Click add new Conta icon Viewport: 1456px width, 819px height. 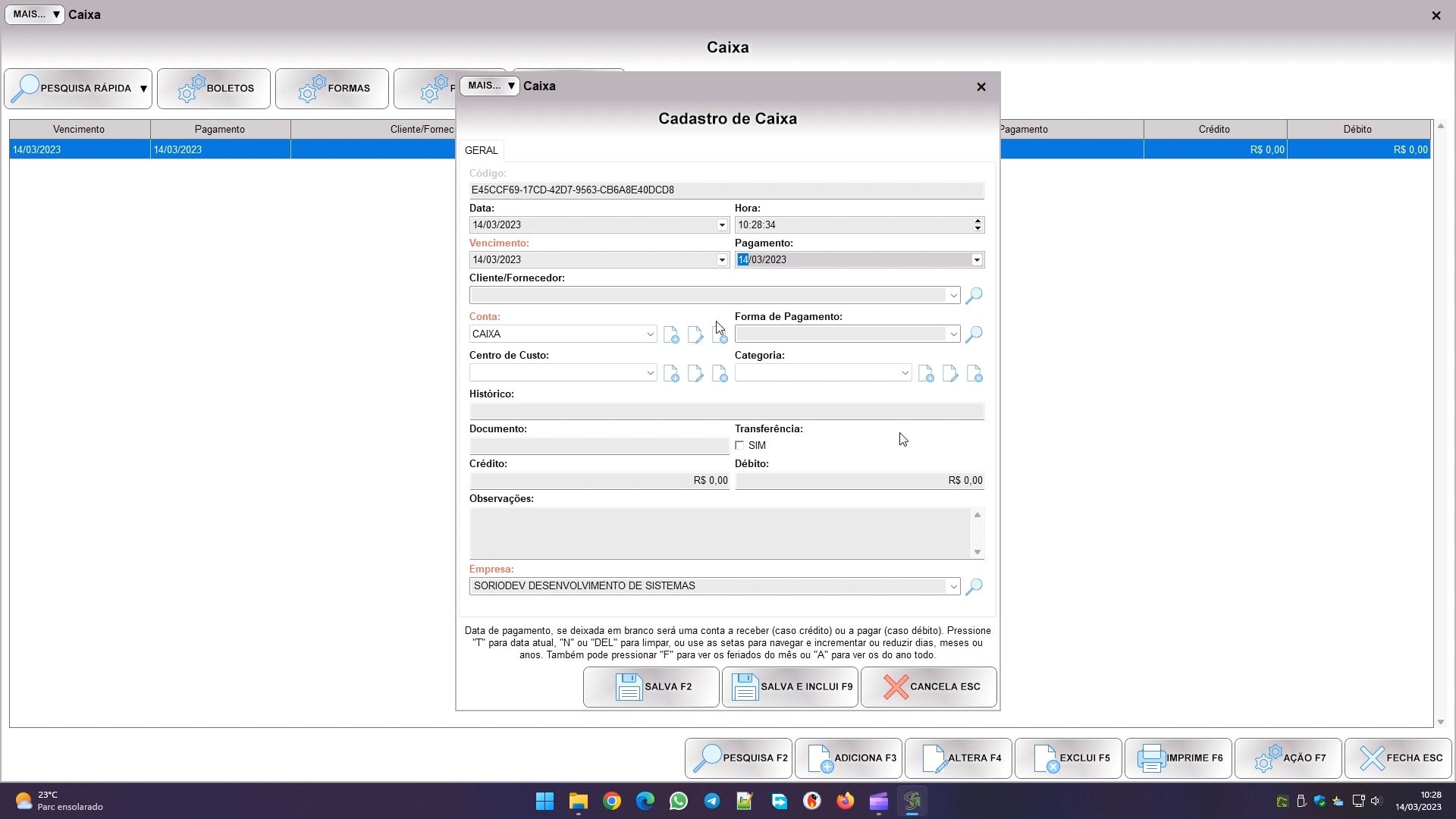tap(670, 334)
